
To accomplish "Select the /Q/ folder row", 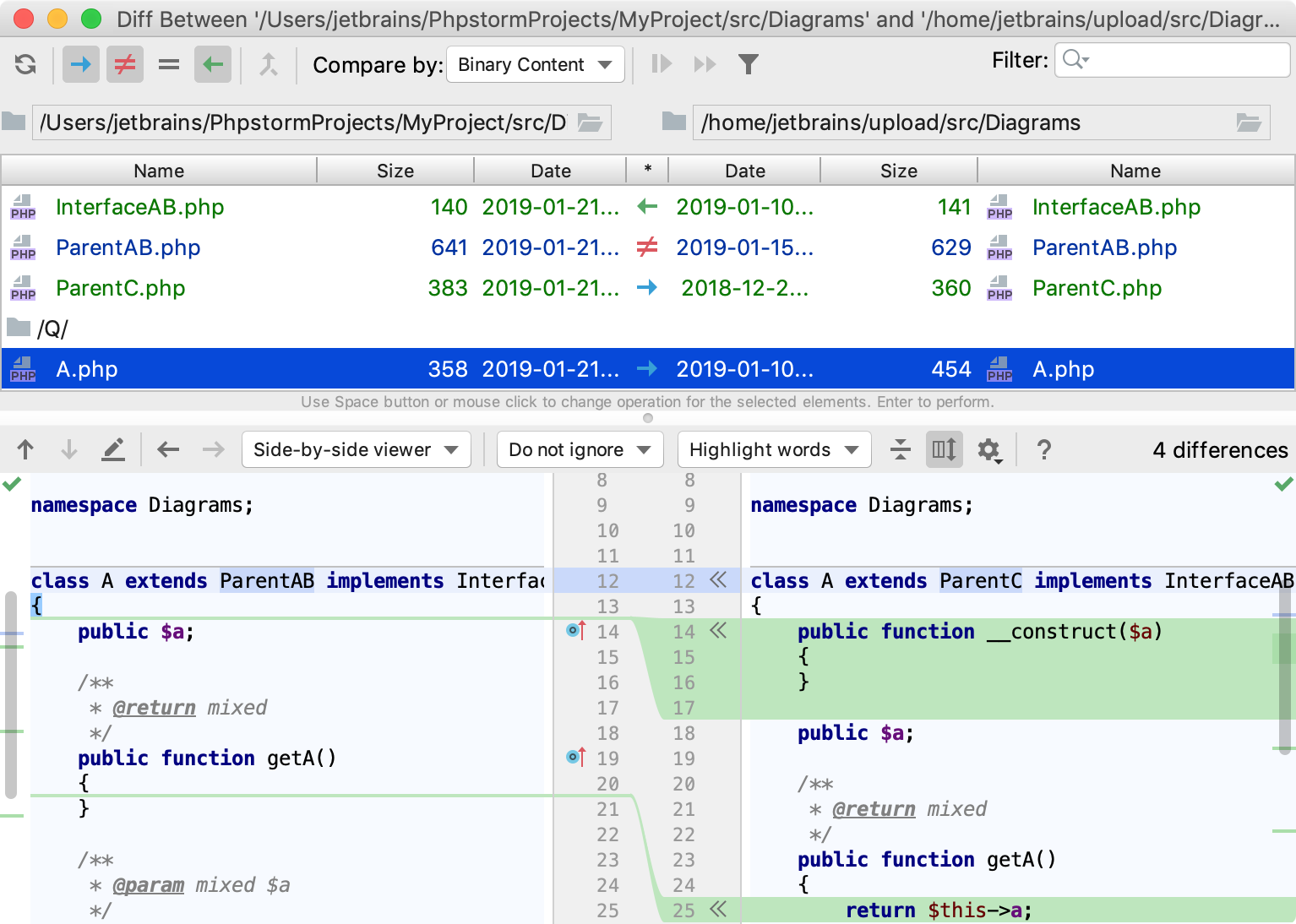I will [648, 329].
